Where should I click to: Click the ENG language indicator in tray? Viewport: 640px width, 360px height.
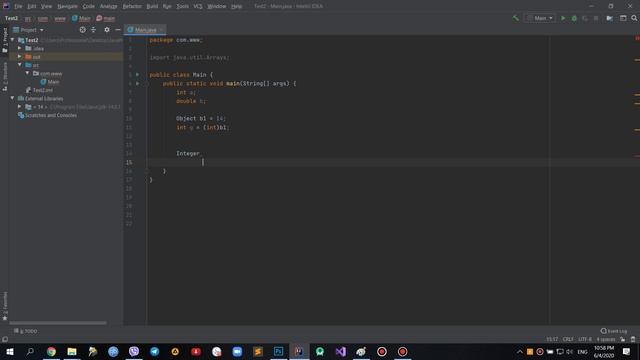[582, 351]
